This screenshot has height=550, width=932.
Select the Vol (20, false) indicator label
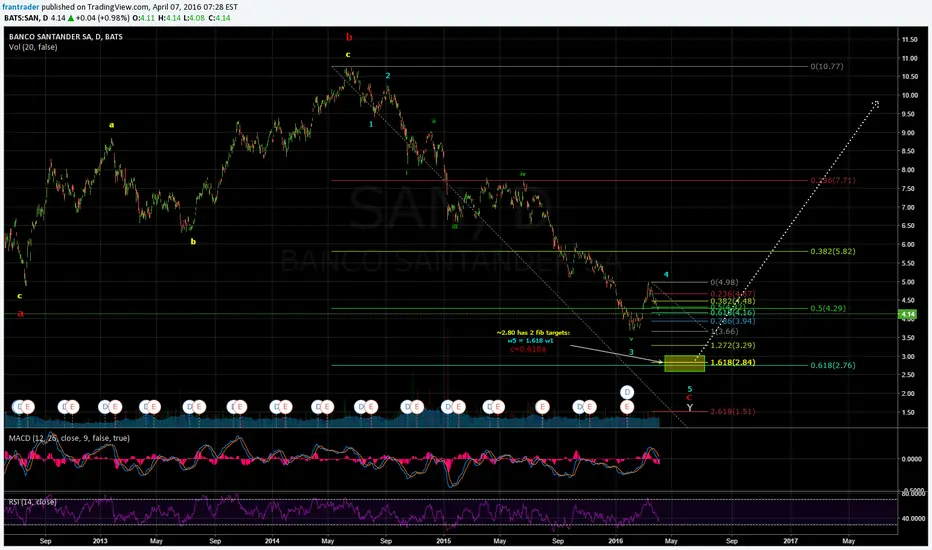(x=33, y=47)
